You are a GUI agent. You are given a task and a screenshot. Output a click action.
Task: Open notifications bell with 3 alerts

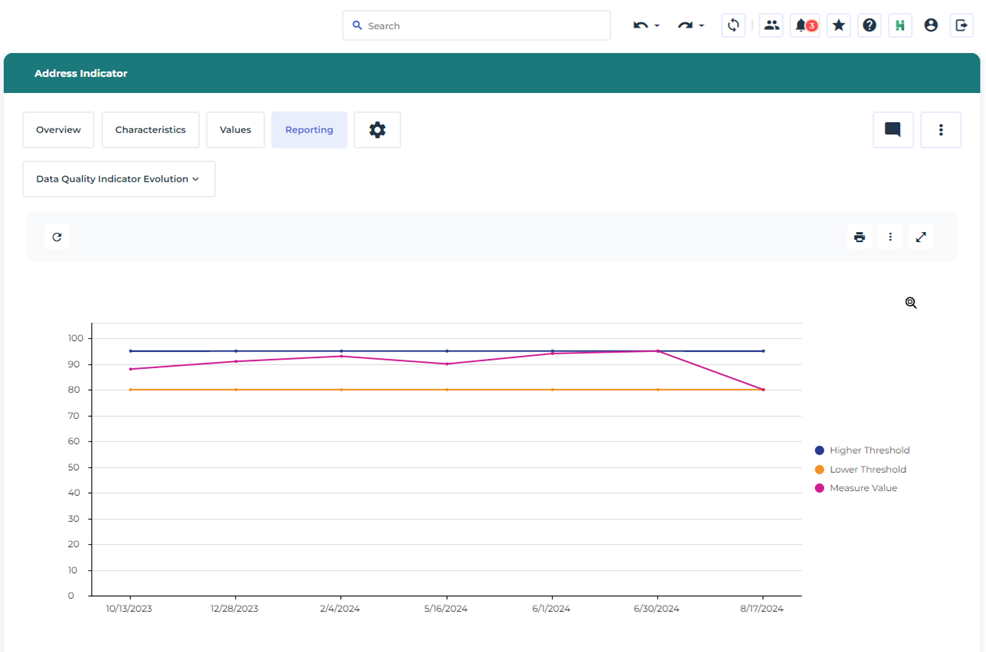[804, 26]
